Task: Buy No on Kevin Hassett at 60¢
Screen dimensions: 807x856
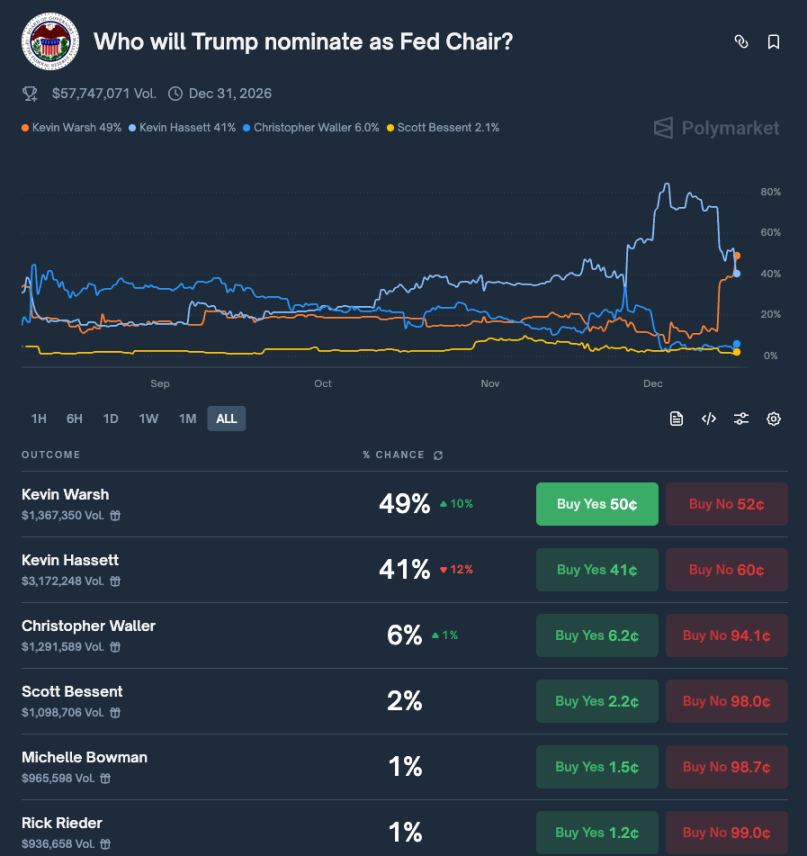Action: click(726, 570)
